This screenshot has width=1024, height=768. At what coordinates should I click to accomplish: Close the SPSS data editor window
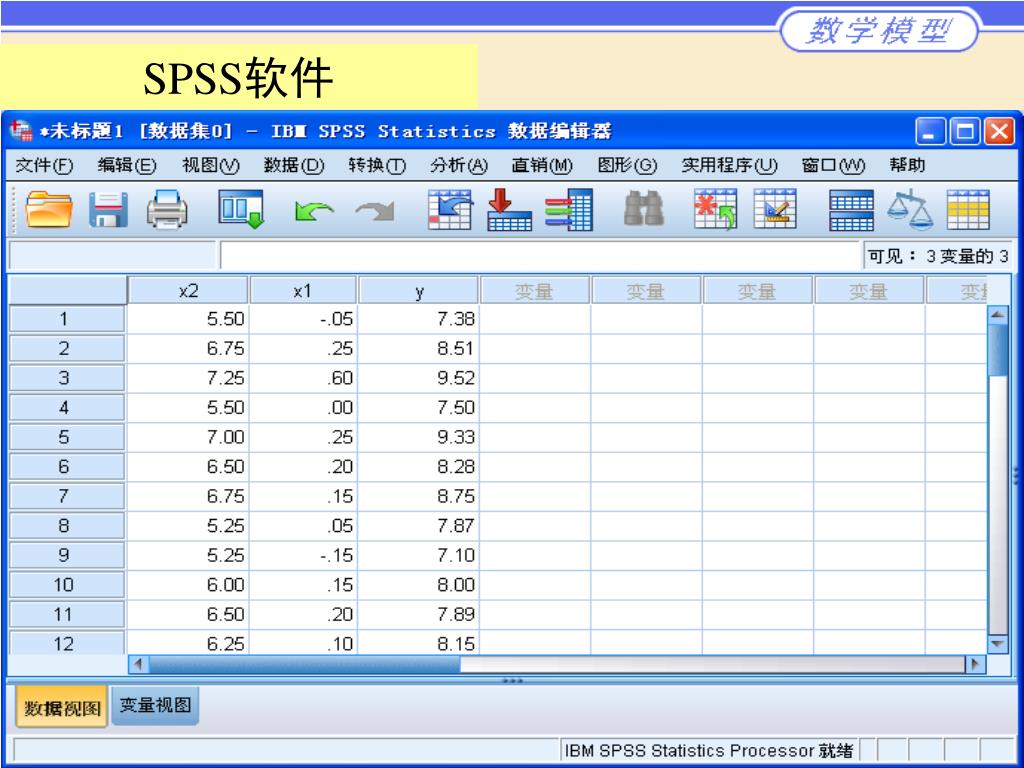(999, 131)
